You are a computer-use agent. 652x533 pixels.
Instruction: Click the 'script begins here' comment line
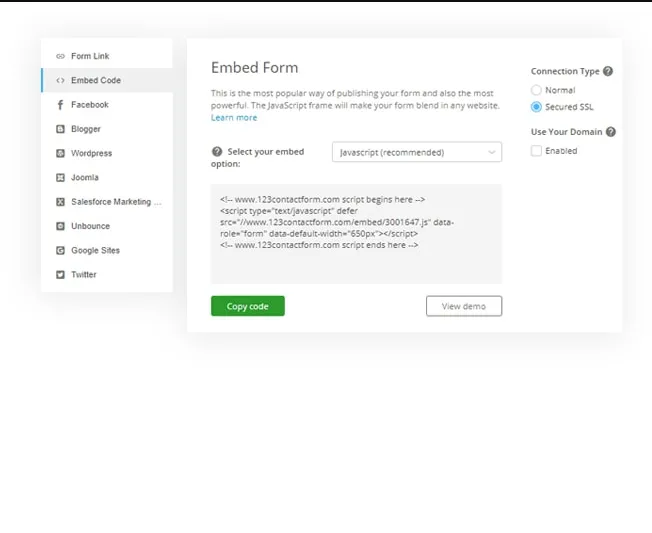322,200
